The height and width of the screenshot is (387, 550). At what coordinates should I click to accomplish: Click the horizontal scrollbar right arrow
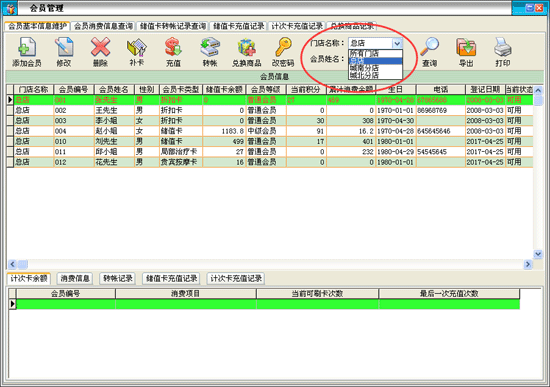pos(528,264)
